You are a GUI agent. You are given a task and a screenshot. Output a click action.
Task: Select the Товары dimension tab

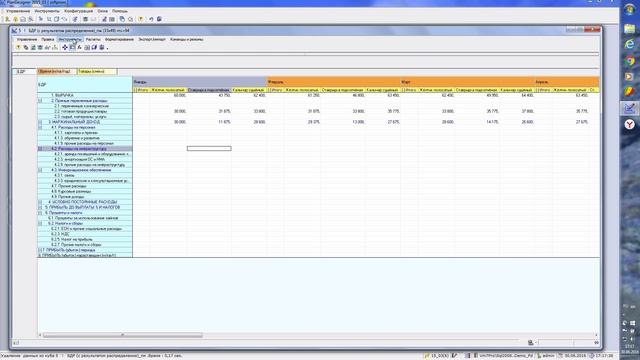pos(97,71)
